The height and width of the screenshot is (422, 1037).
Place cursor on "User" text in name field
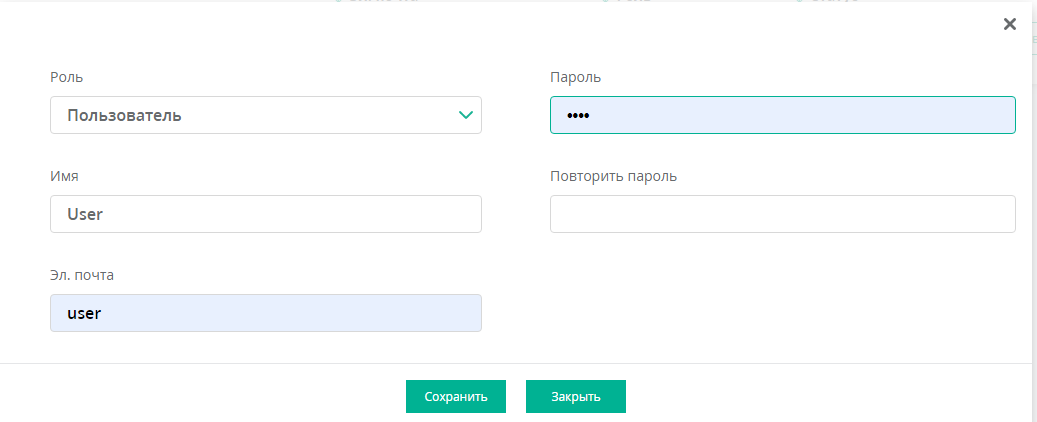[85, 214]
